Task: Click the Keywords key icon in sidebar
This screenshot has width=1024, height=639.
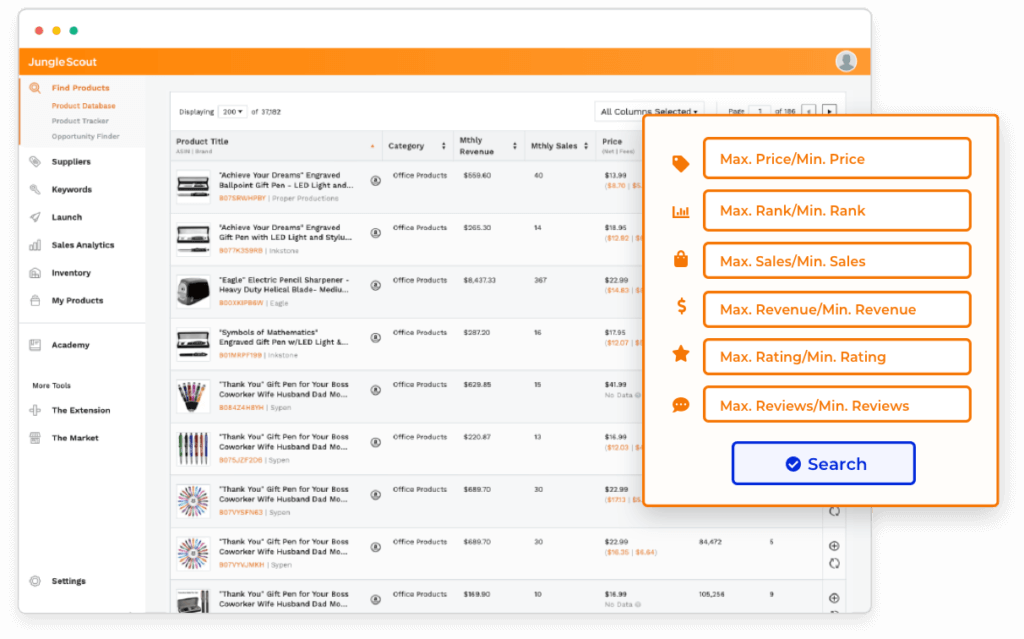Action: (35, 189)
